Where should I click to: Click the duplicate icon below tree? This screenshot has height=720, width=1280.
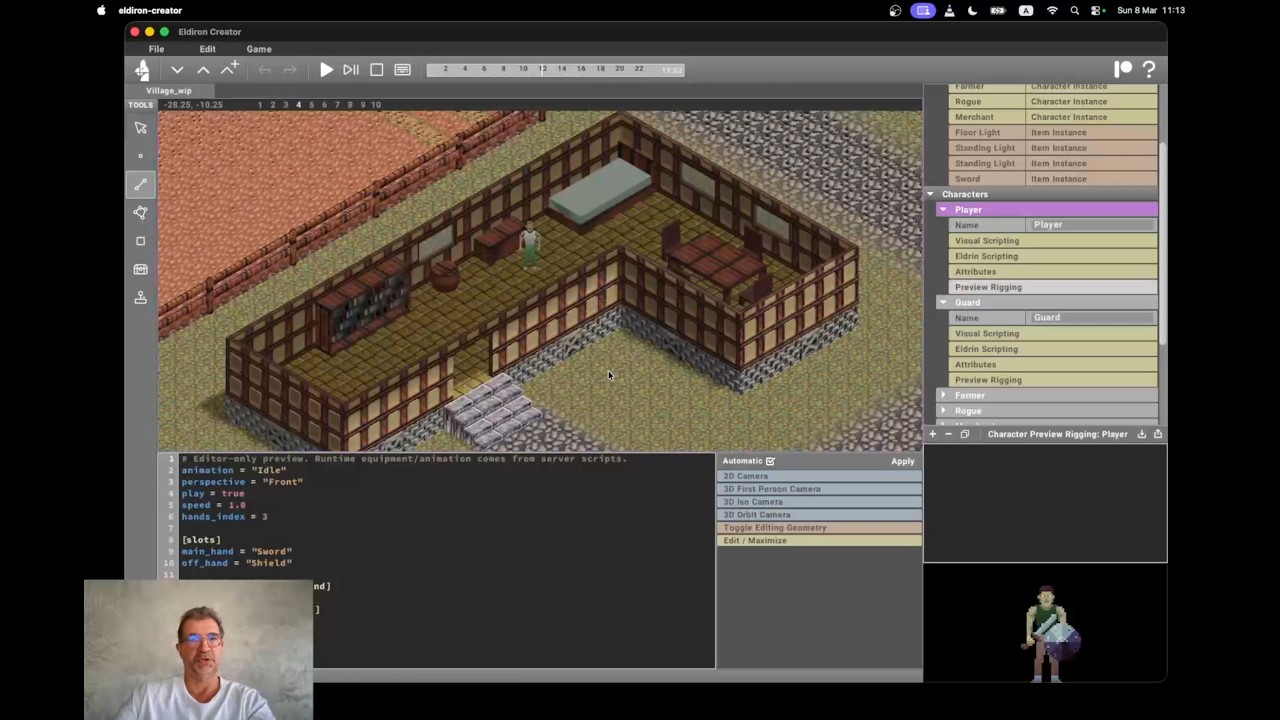964,434
